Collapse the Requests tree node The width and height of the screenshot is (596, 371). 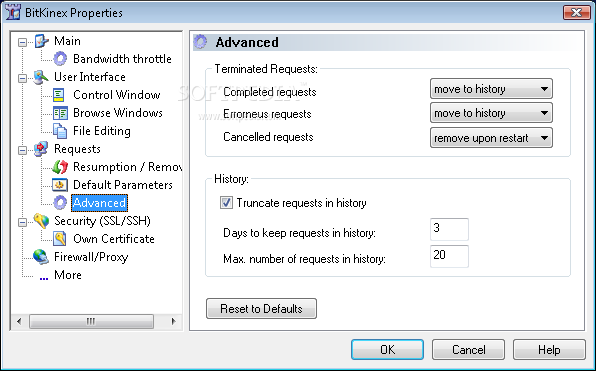click(23, 150)
